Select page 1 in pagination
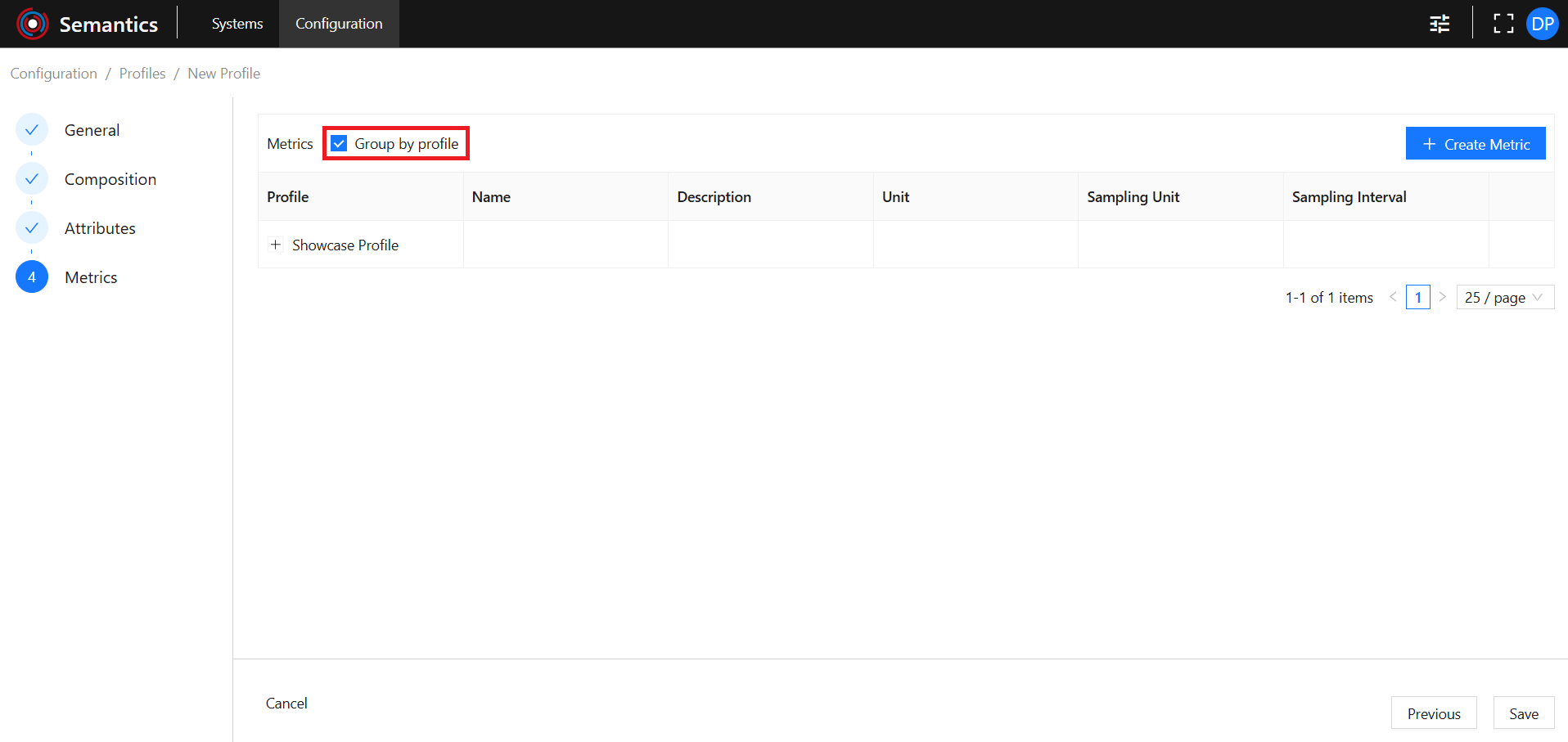1568x742 pixels. pyautogui.click(x=1418, y=297)
